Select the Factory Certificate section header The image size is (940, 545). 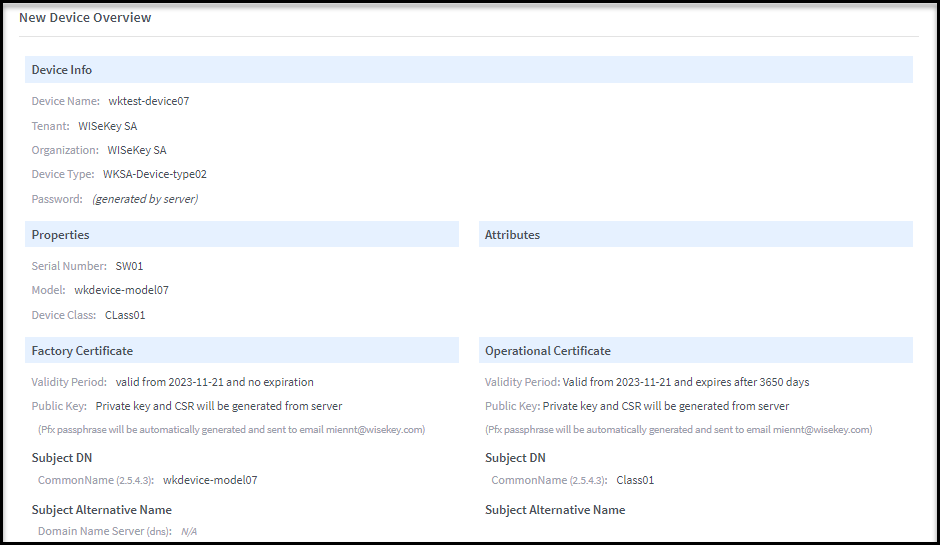(82, 351)
